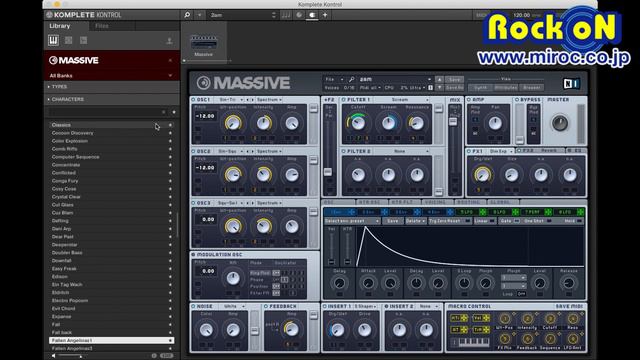Screen dimensions: 640x360
Task: Click the Vel macro crosshair handle
Action: point(487,318)
